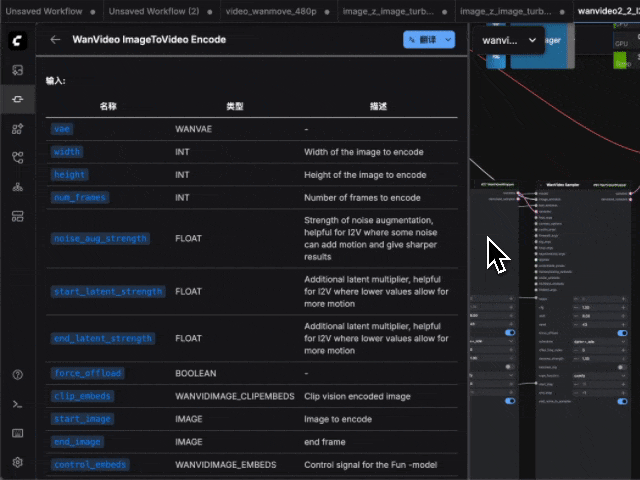Click the ComfyUI logo icon in the sidebar

pyautogui.click(x=18, y=41)
